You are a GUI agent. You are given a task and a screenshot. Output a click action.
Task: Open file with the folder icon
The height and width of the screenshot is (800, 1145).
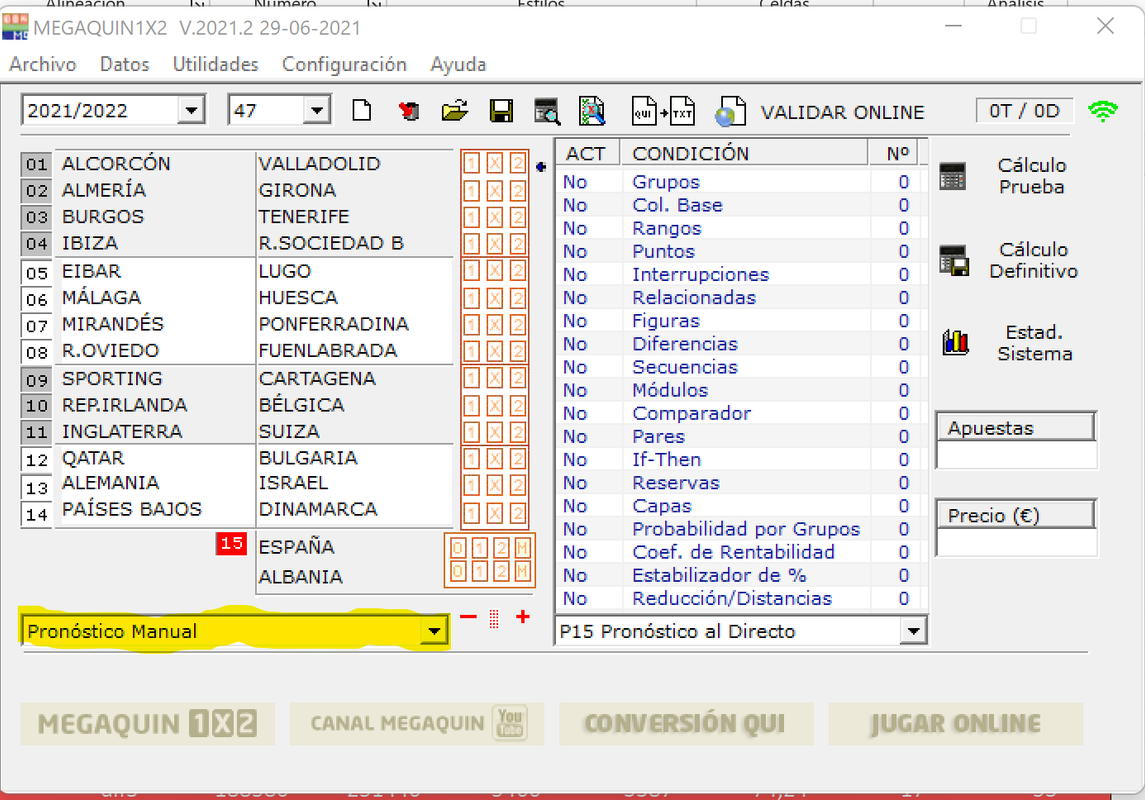tap(454, 112)
